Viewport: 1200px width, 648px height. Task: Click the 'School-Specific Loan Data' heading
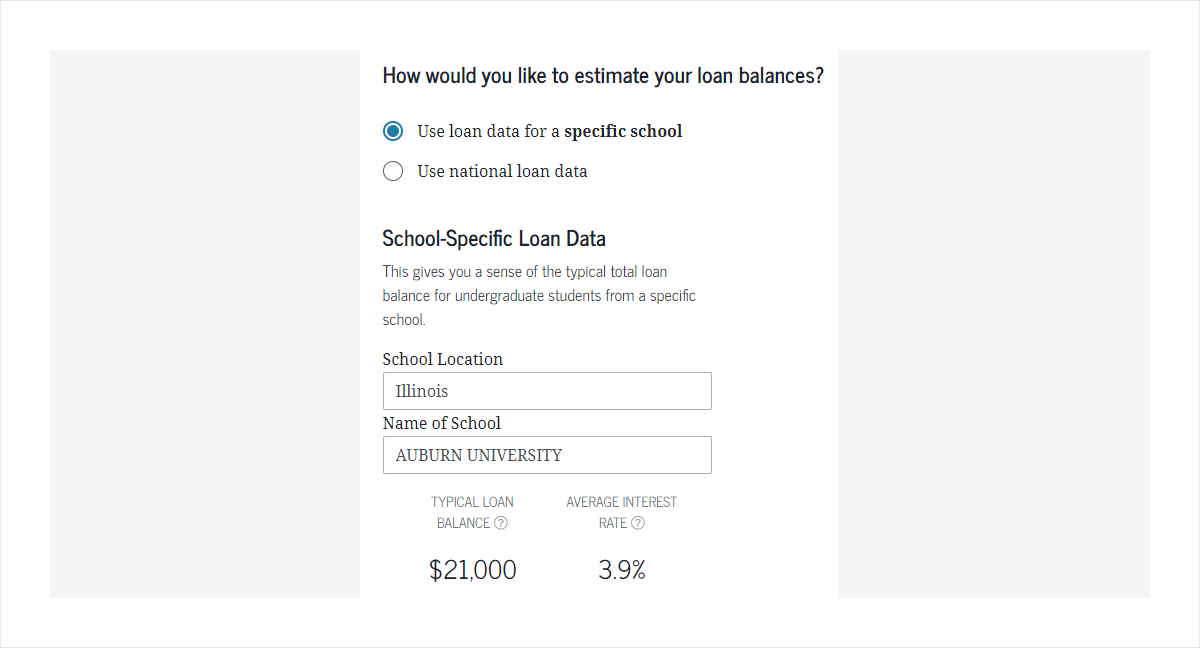click(x=494, y=238)
